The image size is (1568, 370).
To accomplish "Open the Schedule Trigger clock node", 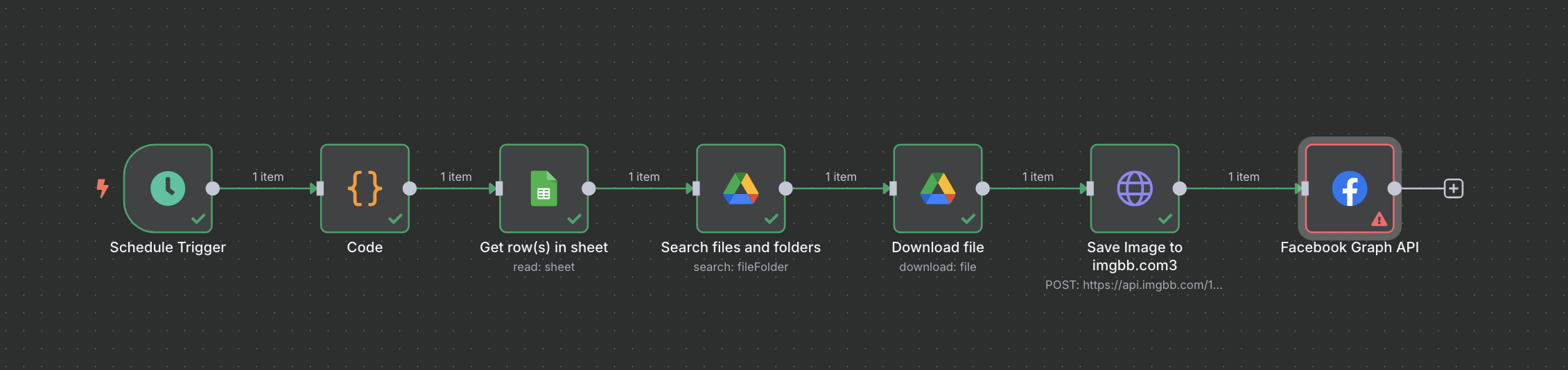I will click(x=168, y=188).
